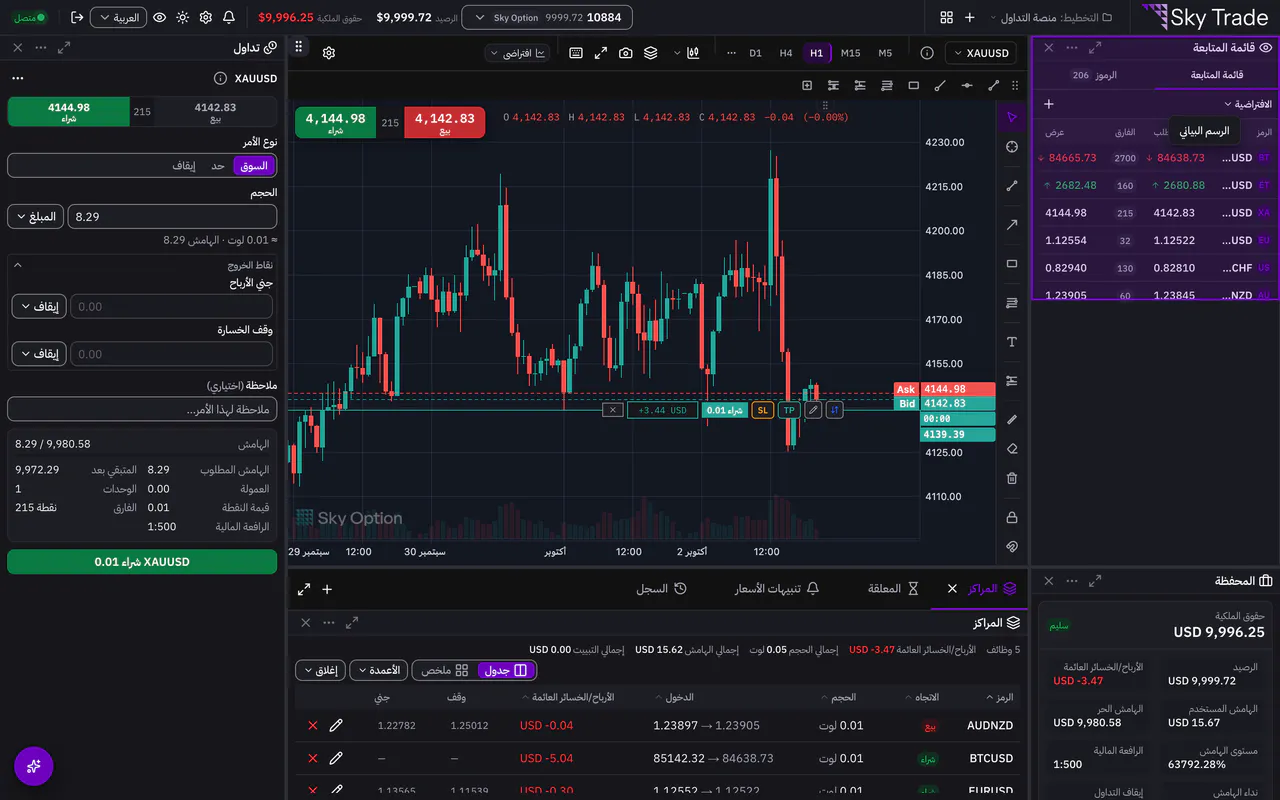Click the logout icon in top bar
The image size is (1280, 800).
pyautogui.click(x=77, y=17)
